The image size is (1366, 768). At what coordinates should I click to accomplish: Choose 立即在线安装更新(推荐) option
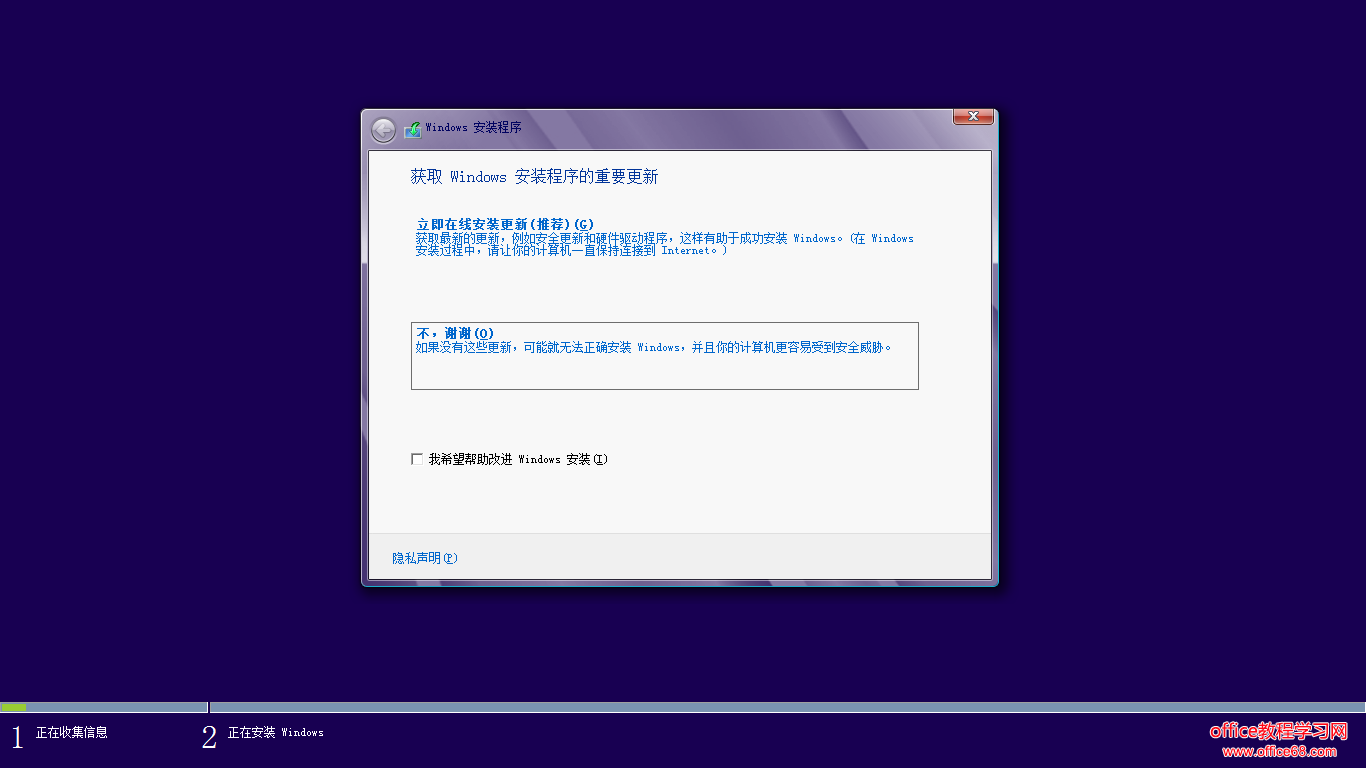[664, 237]
